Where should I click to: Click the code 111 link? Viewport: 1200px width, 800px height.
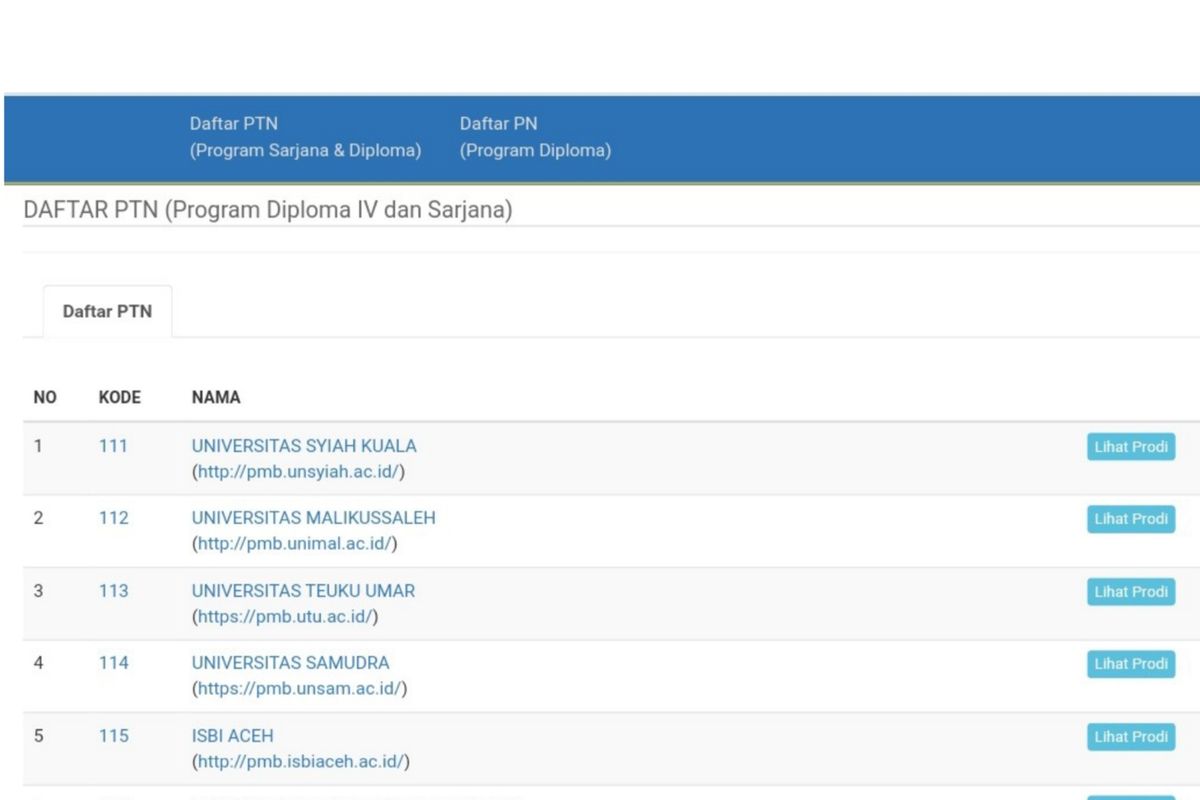pyautogui.click(x=113, y=446)
